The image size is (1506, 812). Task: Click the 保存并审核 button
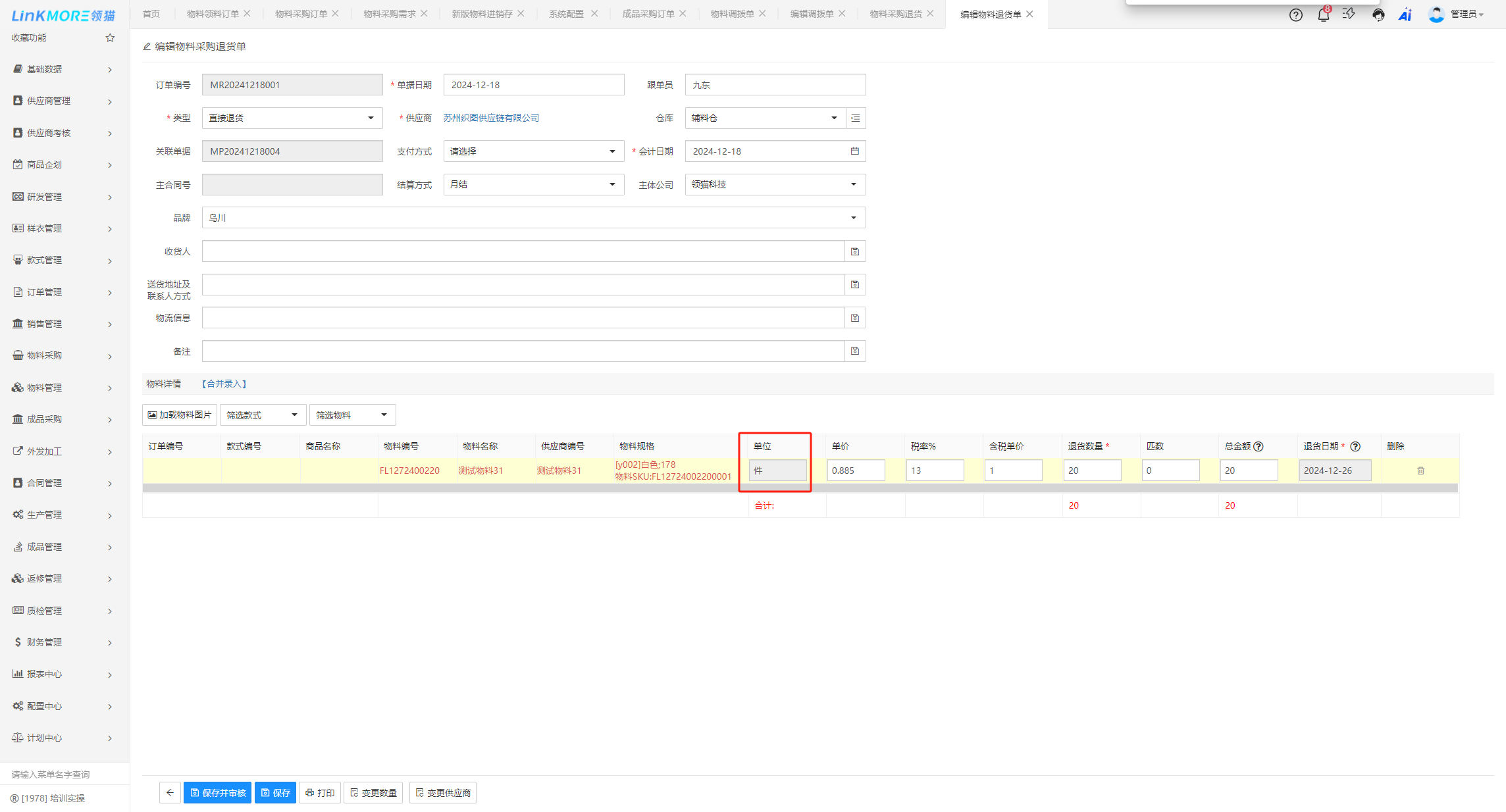pyautogui.click(x=218, y=793)
